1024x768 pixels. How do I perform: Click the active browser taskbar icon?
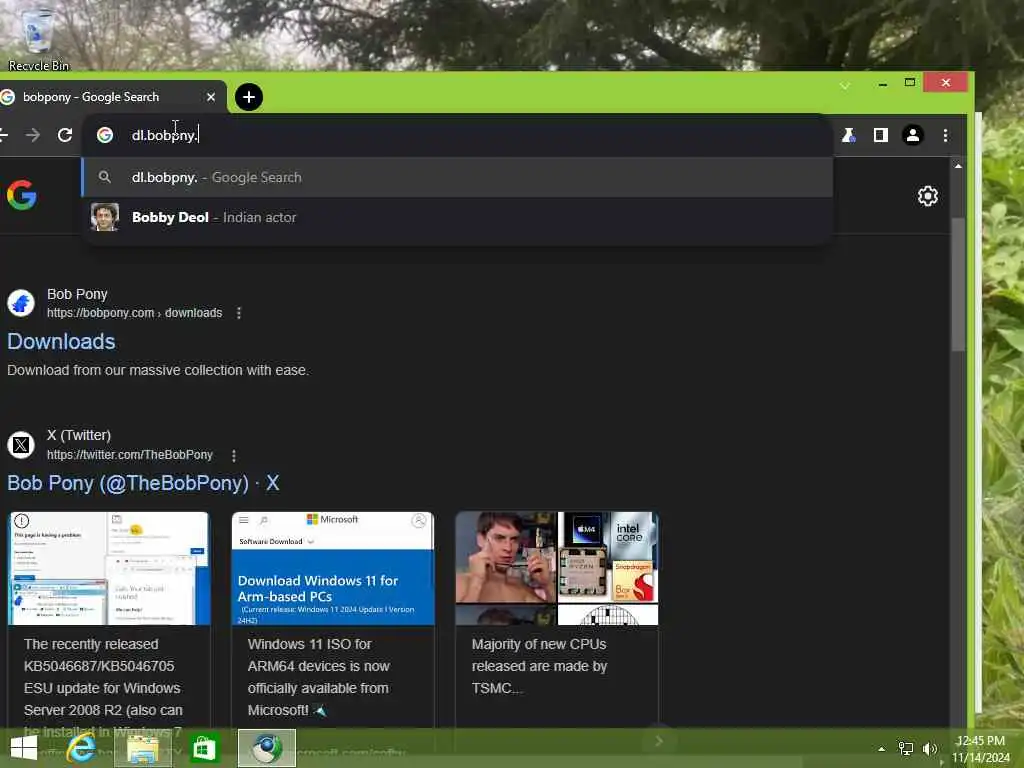(x=266, y=748)
